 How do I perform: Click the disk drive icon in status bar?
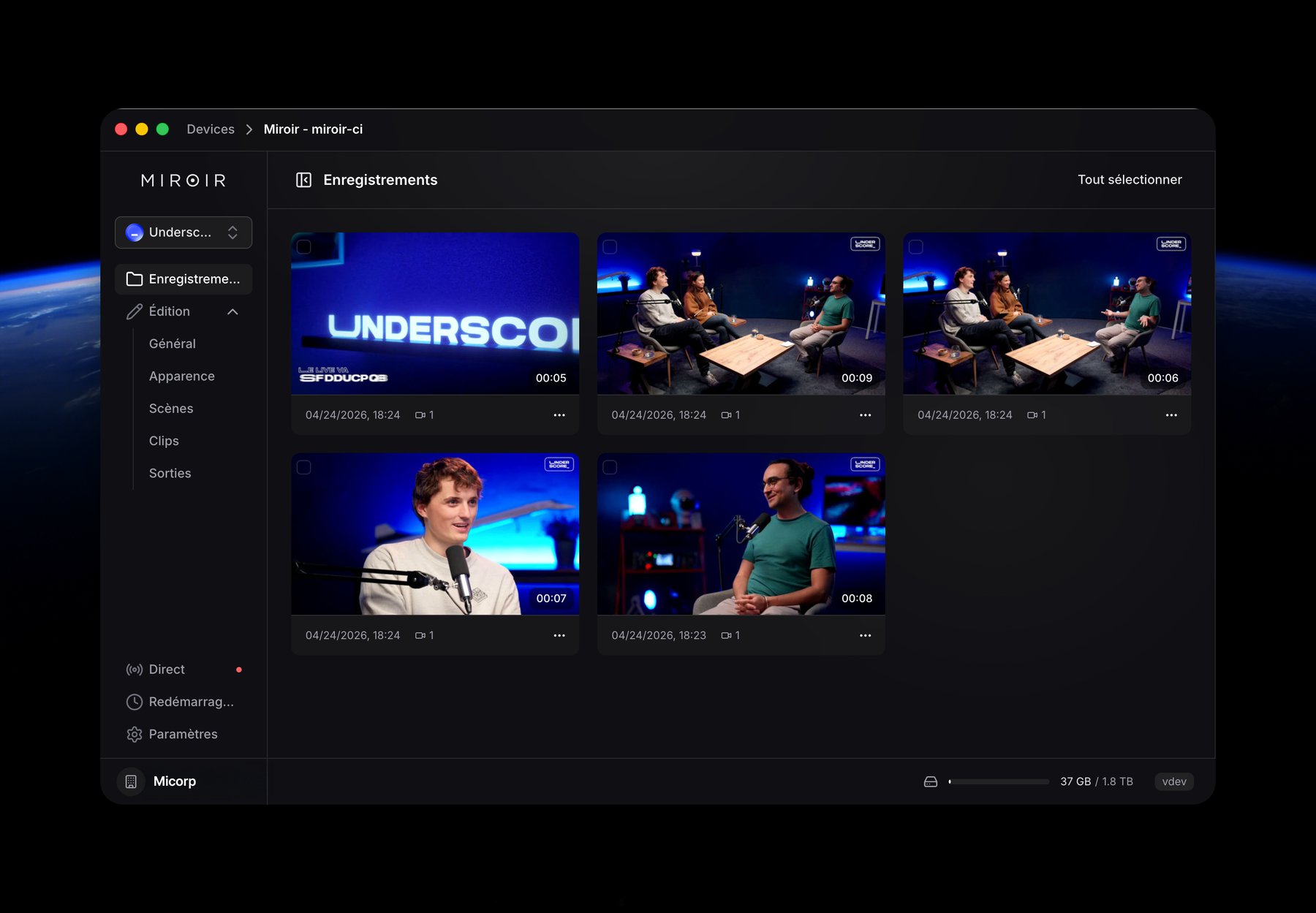(x=930, y=781)
